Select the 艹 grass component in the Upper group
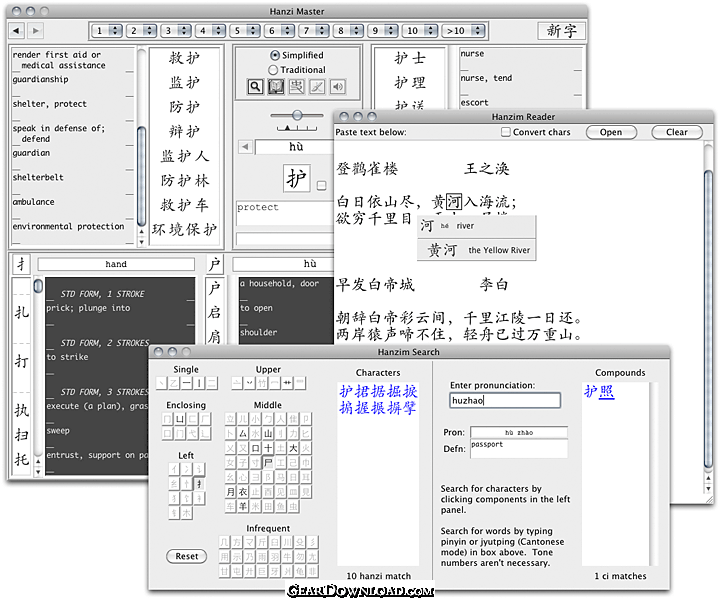Image resolution: width=720 pixels, height=599 pixels. (x=287, y=383)
